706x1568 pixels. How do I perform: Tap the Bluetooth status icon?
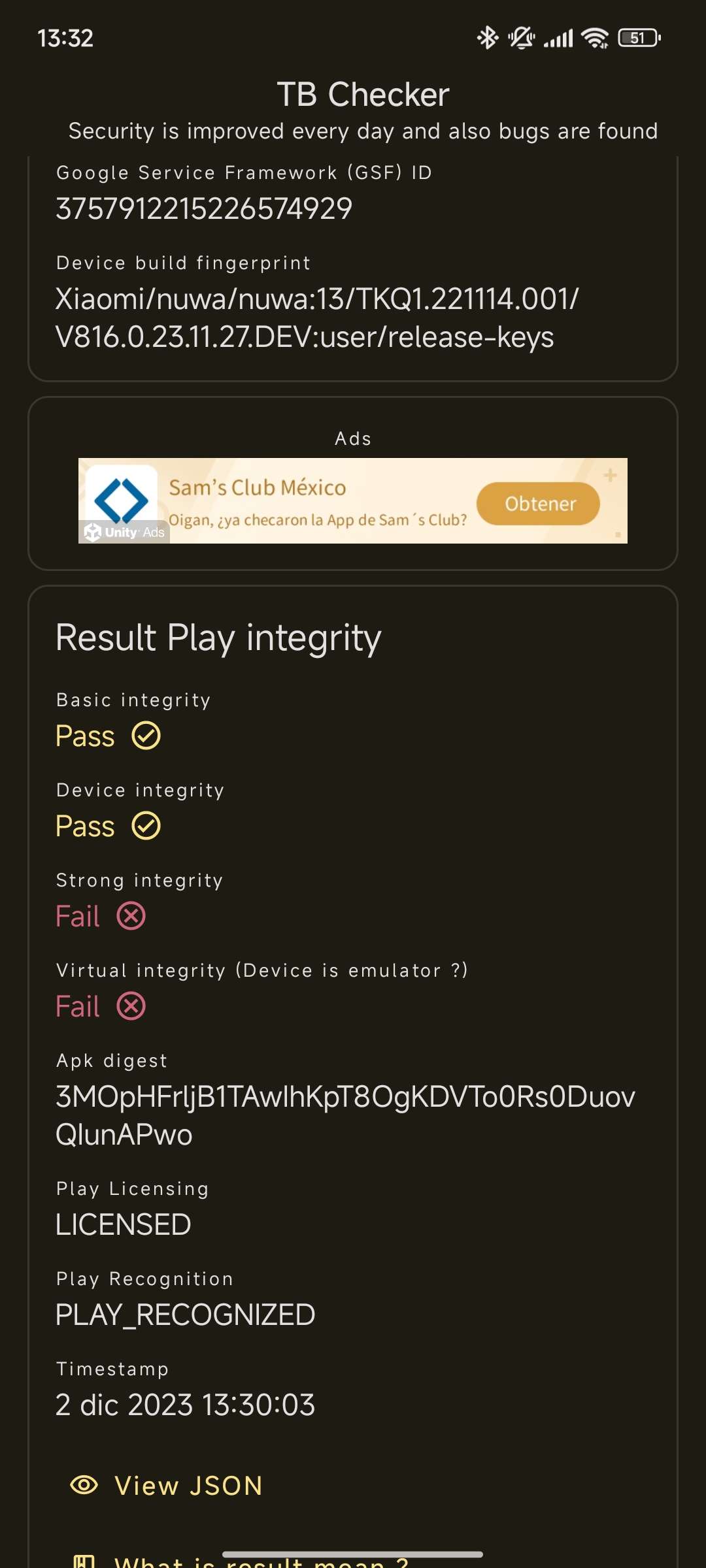pyautogui.click(x=488, y=38)
